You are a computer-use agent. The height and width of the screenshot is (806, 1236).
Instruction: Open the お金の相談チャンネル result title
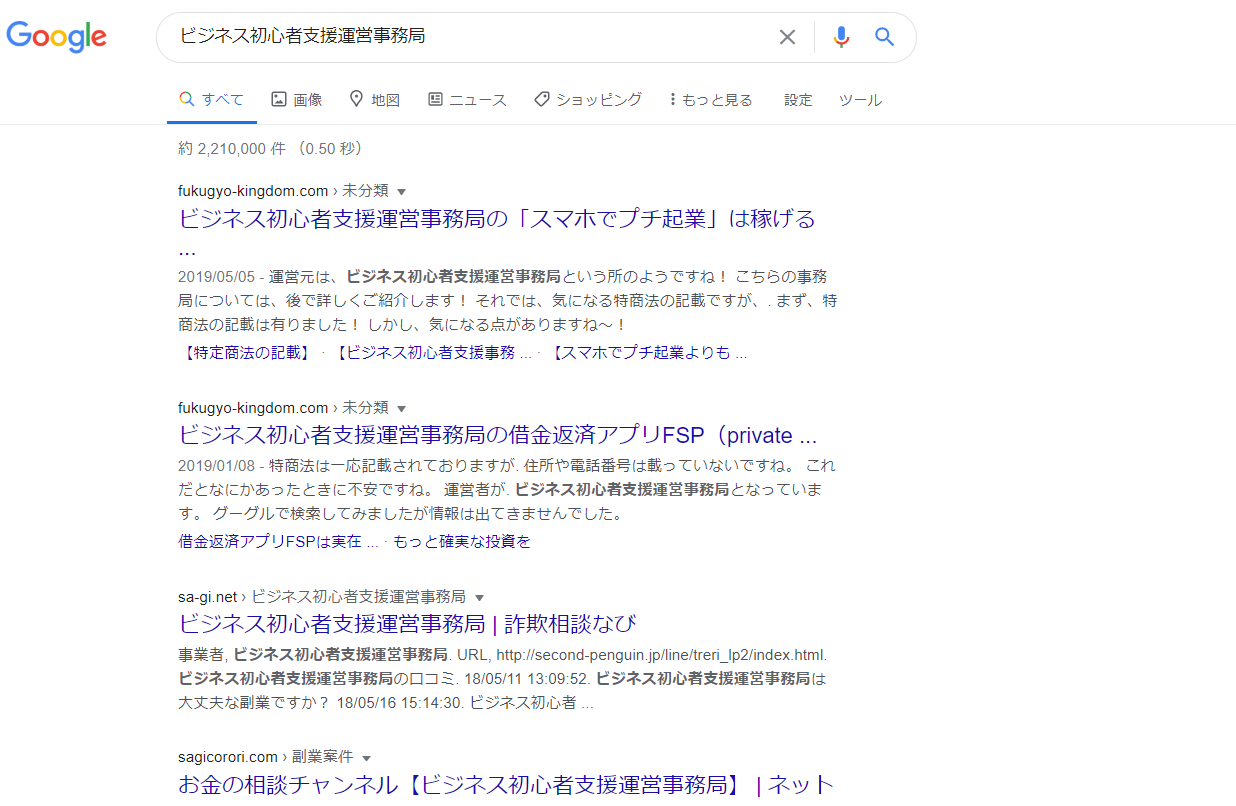pos(506,785)
